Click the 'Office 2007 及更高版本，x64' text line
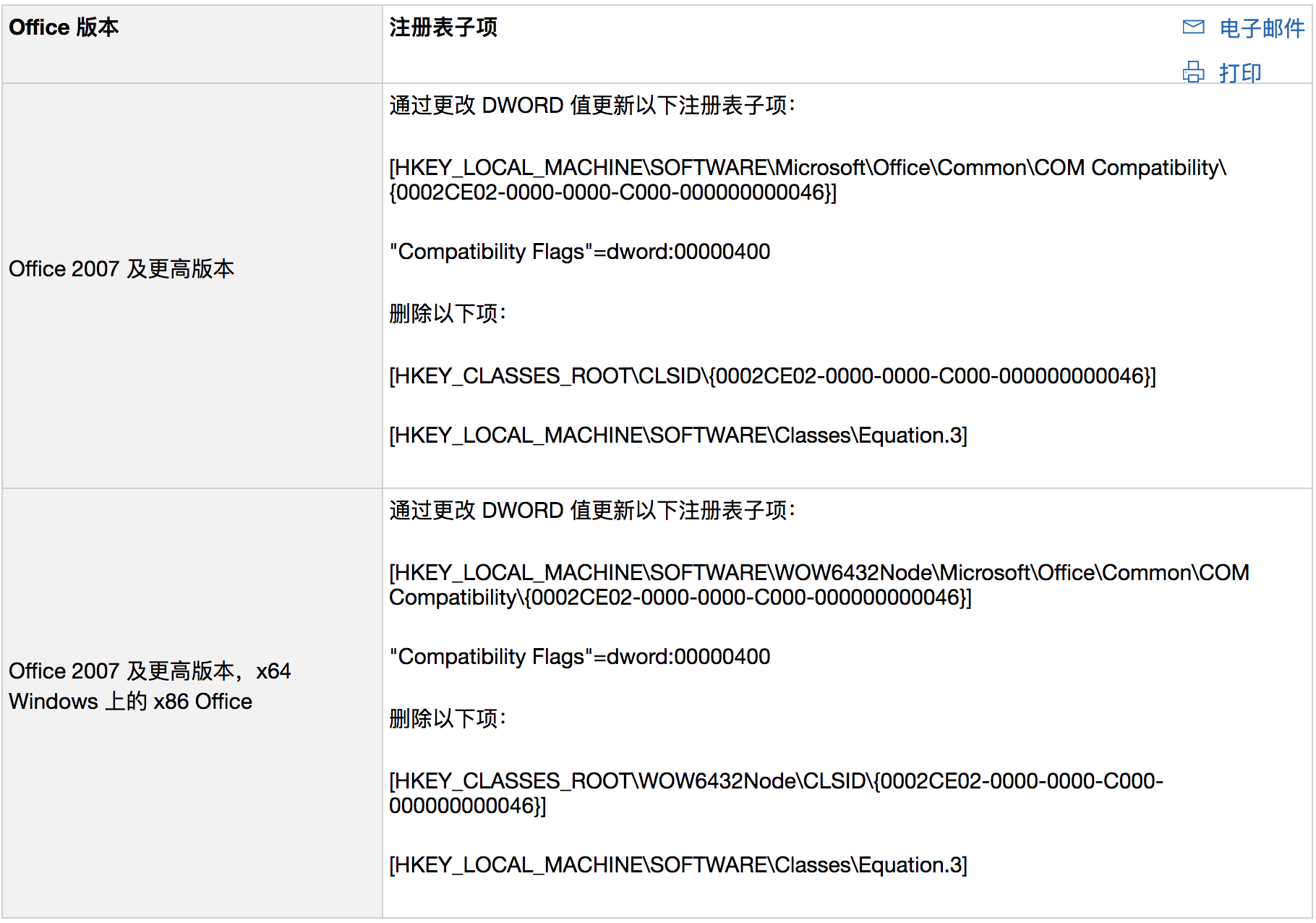The height and width of the screenshot is (923, 1316). point(150,671)
